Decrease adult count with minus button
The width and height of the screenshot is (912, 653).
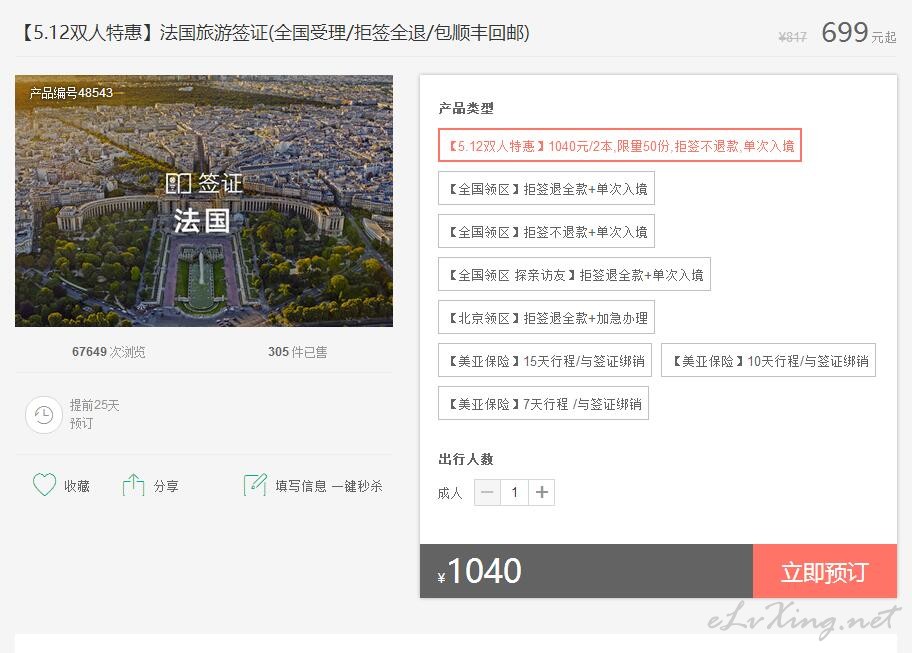(487, 493)
